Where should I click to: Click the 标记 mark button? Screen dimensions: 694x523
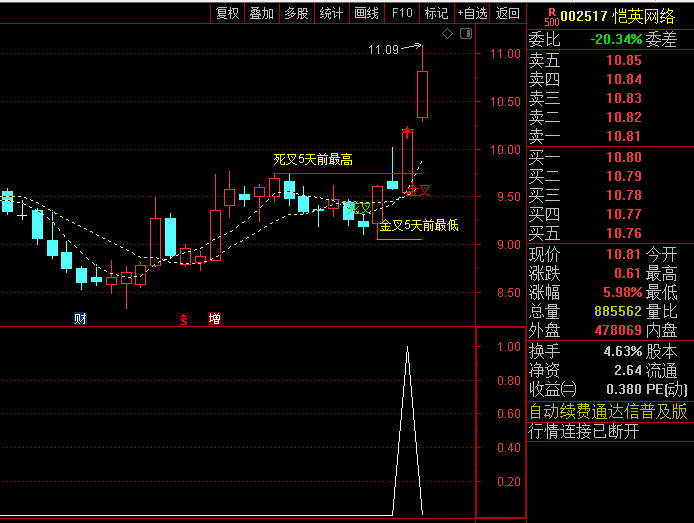(436, 13)
